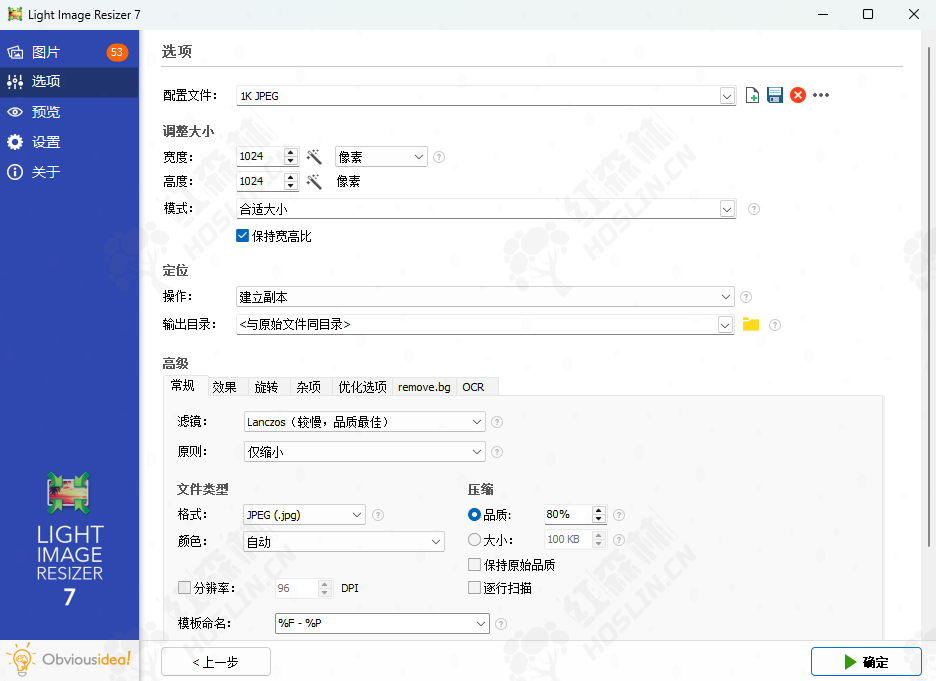The width and height of the screenshot is (936, 681).
Task: Click the 确定 button
Action: click(866, 662)
